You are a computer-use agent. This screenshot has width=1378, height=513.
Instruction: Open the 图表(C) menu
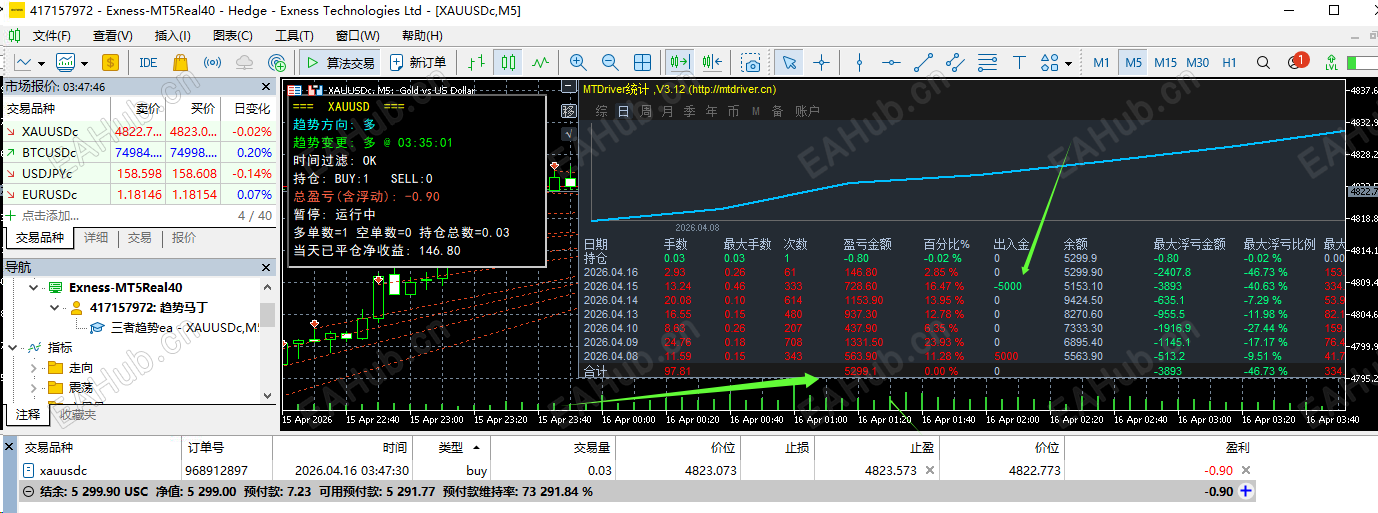[x=233, y=35]
